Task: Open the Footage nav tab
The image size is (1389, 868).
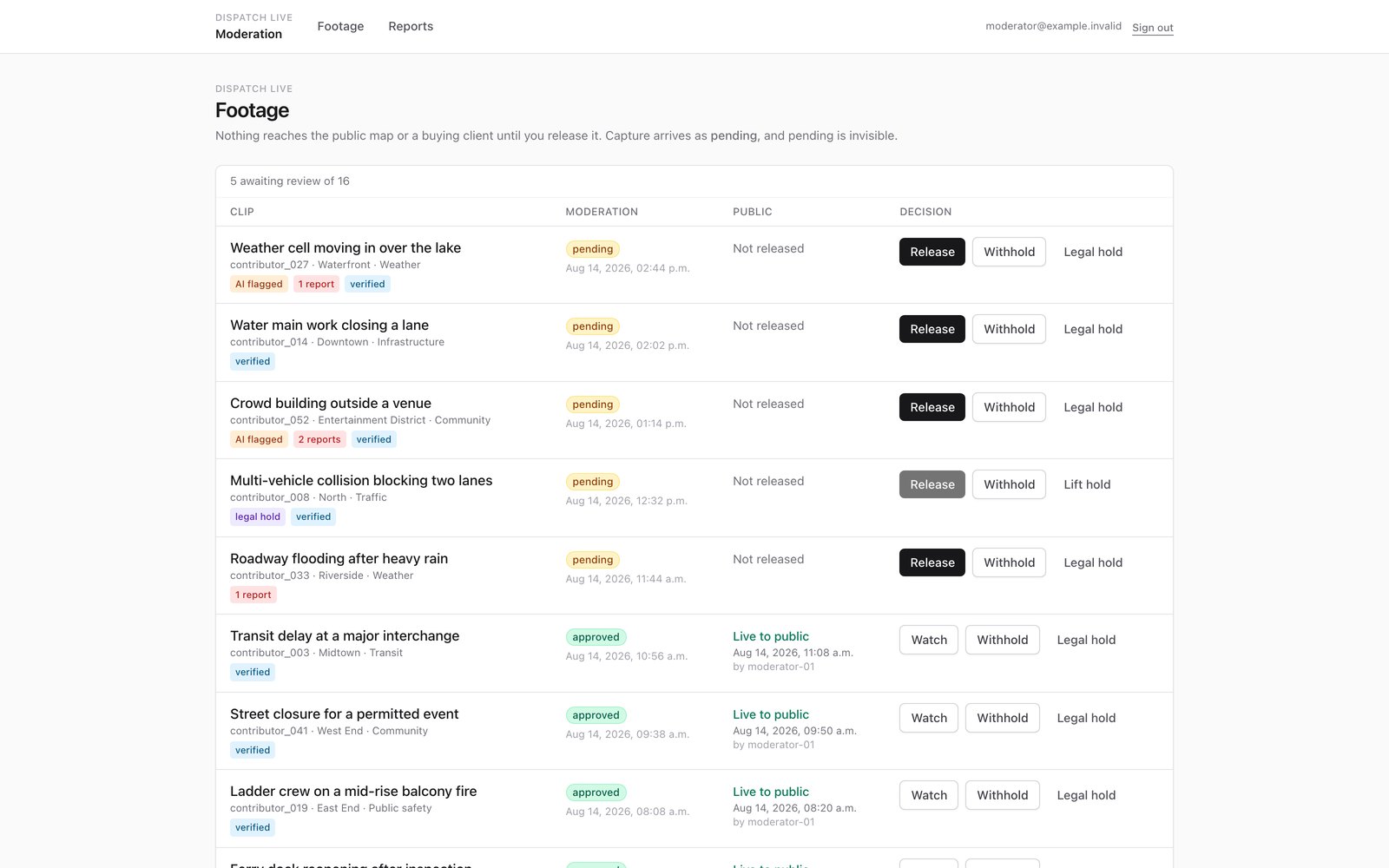Action: click(x=340, y=26)
